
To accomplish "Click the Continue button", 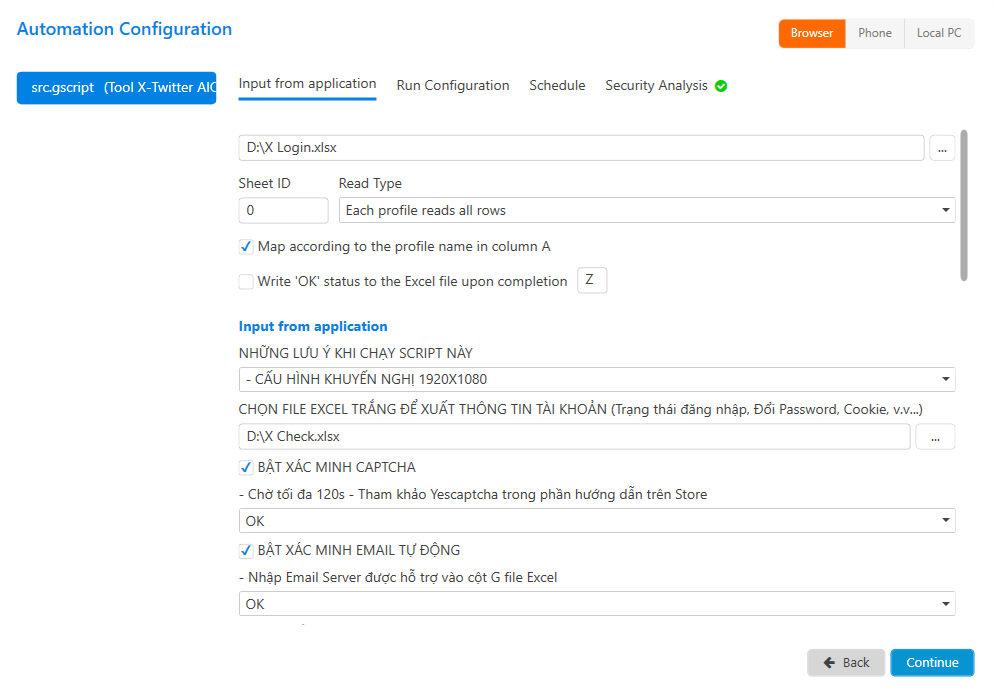I will [x=931, y=663].
